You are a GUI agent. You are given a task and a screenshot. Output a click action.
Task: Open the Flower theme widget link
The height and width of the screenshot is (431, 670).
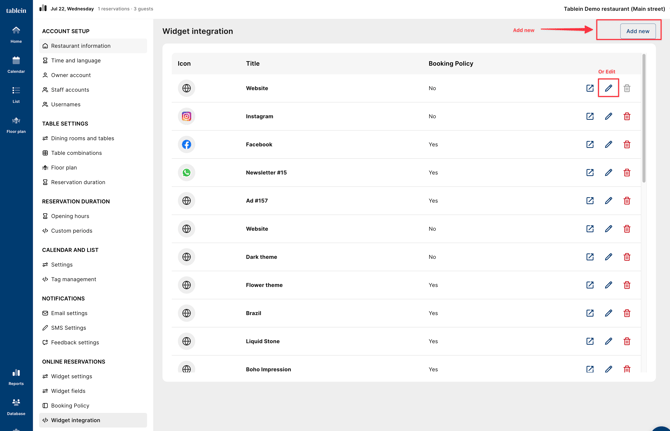[x=590, y=285]
